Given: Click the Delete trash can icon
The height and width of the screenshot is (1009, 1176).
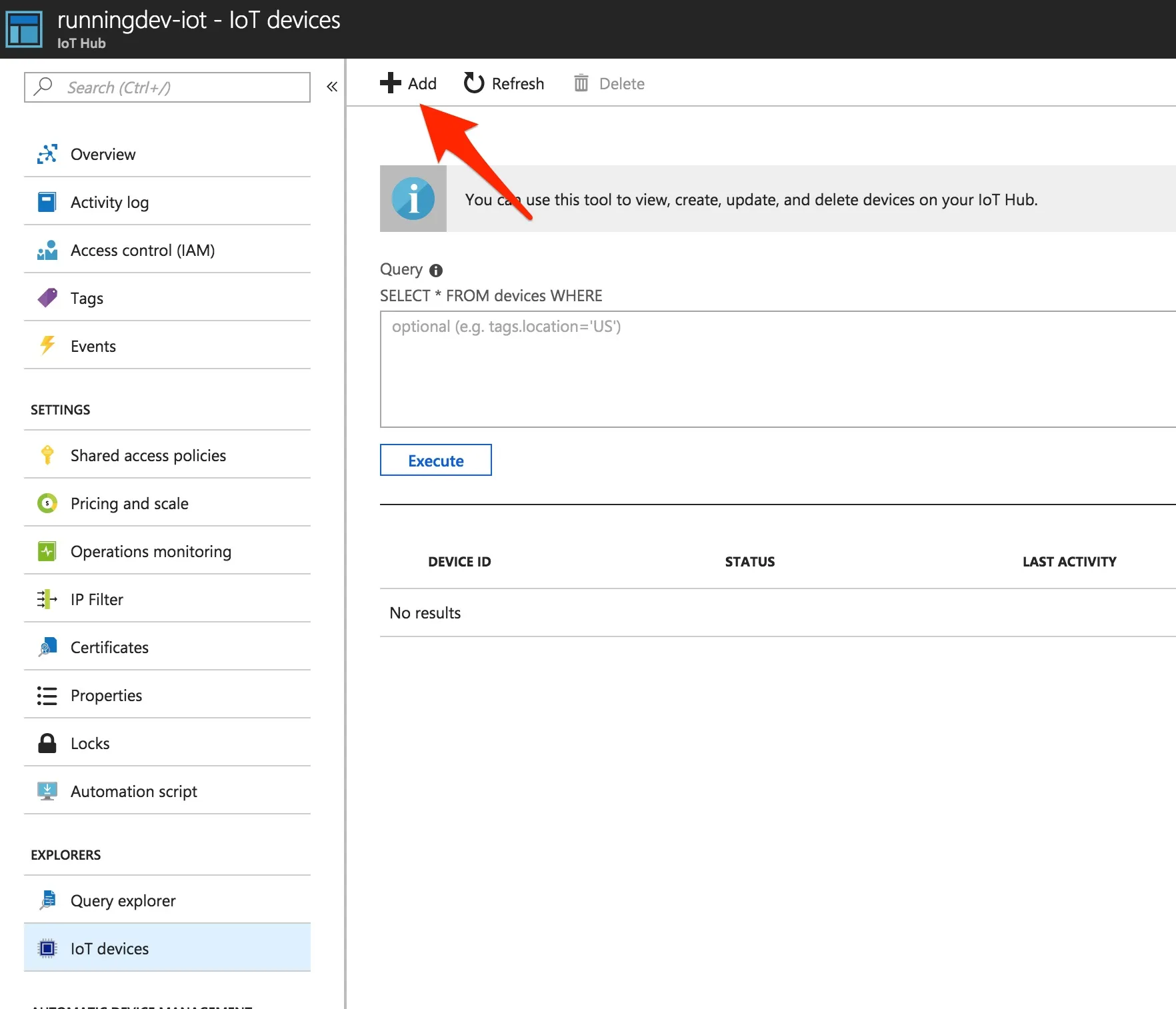Looking at the screenshot, I should click(x=581, y=83).
